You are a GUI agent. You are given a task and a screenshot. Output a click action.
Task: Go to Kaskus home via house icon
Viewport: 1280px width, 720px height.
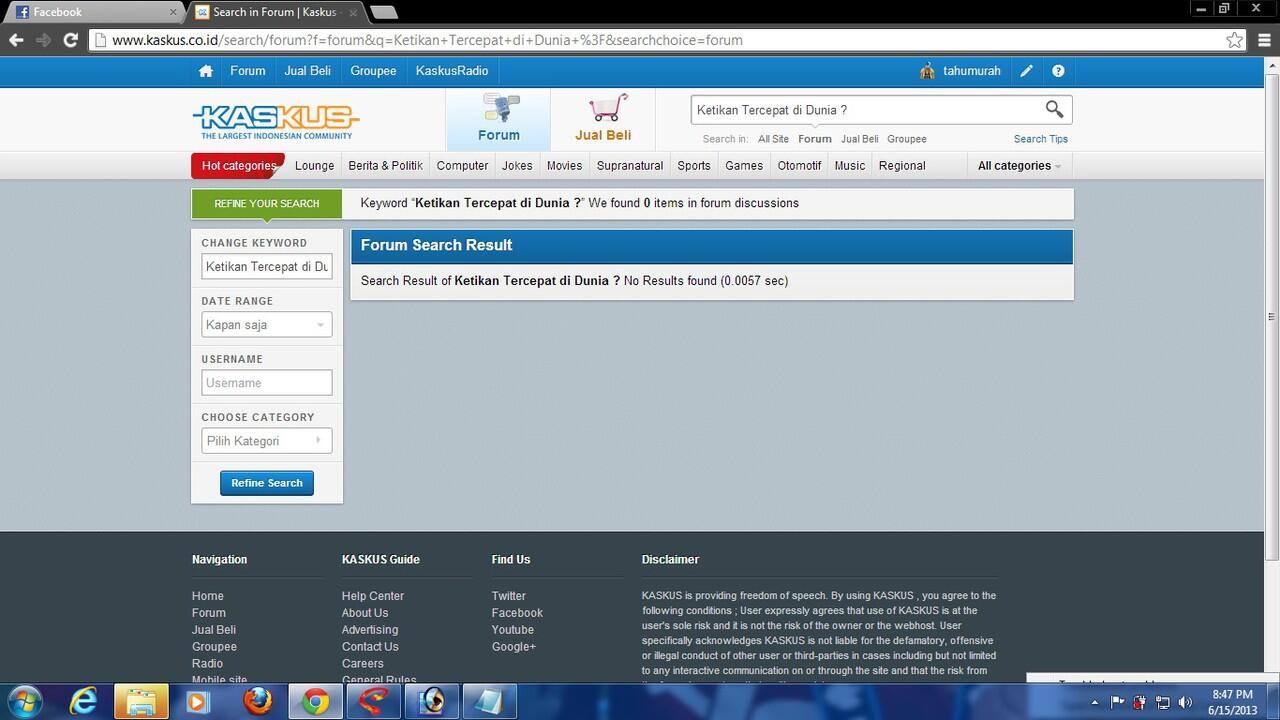(x=206, y=71)
